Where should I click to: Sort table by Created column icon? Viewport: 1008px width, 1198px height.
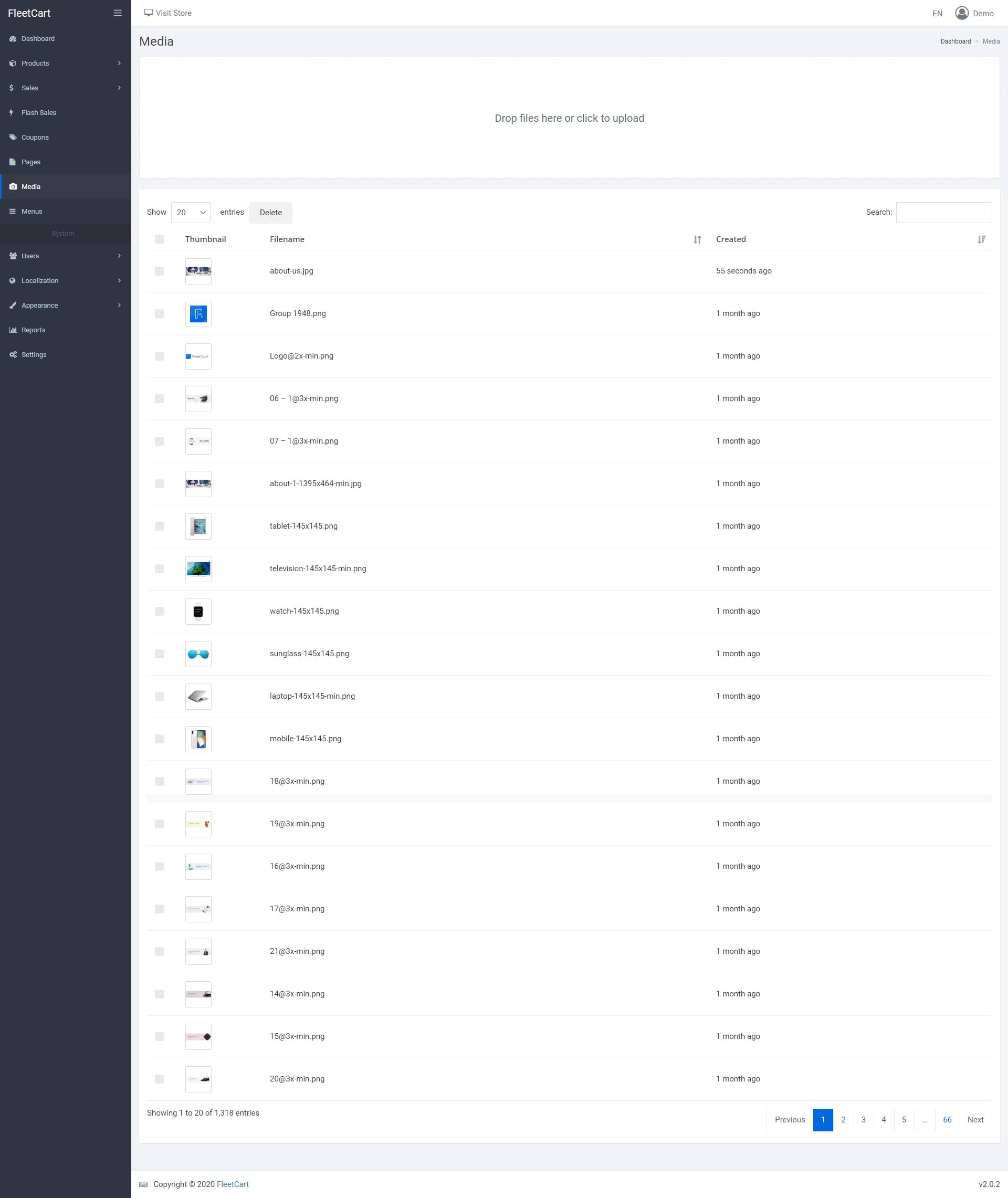(x=981, y=239)
